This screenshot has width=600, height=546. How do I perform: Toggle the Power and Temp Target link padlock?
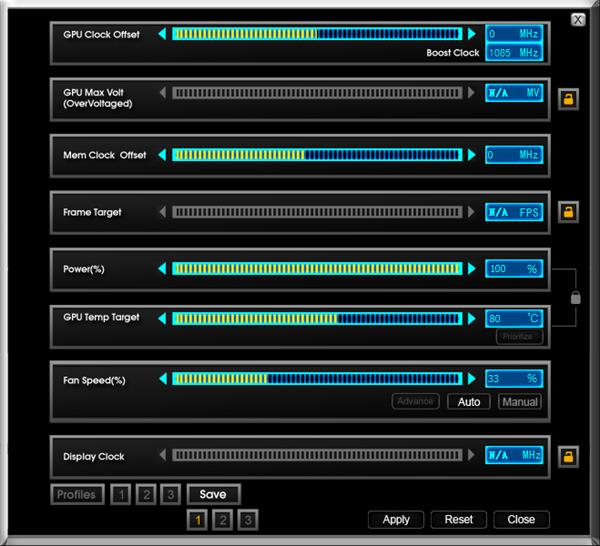click(x=575, y=297)
